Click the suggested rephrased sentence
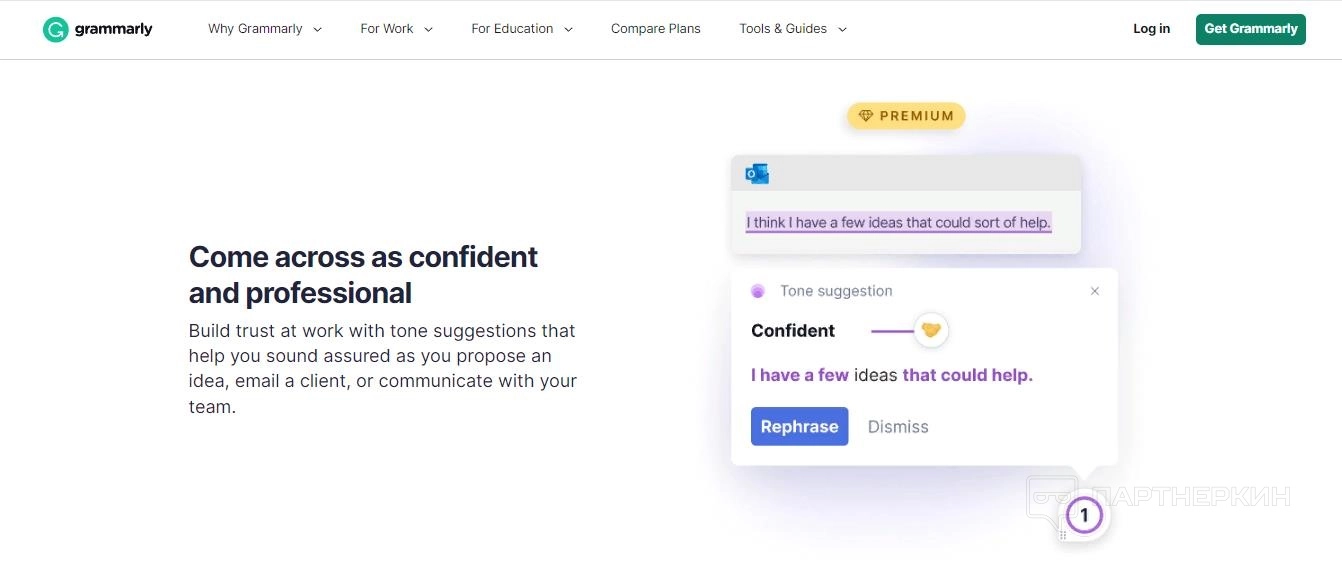The height and width of the screenshot is (584, 1342). coord(891,375)
